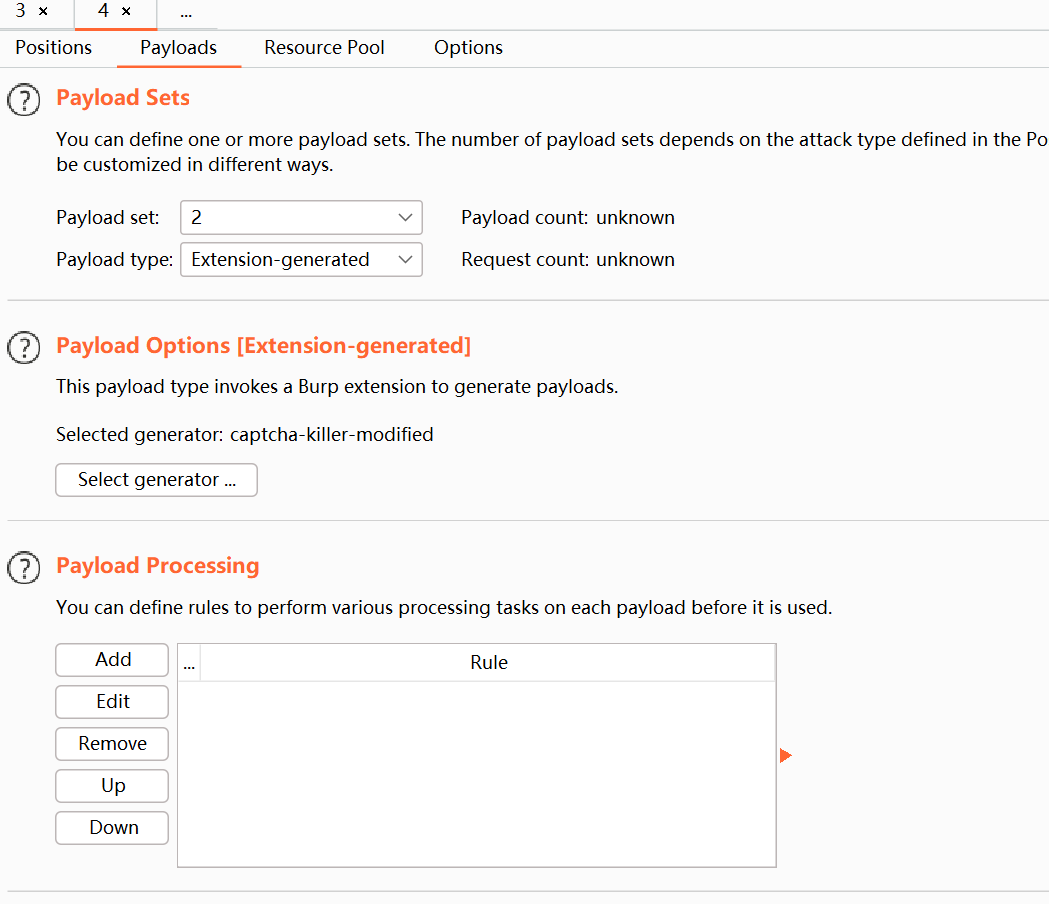Screen dimensions: 1049x904
Task: Open the Payload set dropdown
Action: pyautogui.click(x=301, y=218)
